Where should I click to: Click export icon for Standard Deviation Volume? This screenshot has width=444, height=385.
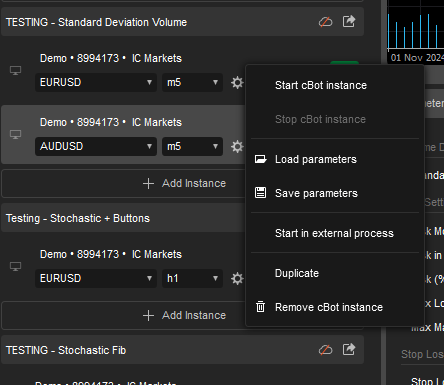pyautogui.click(x=349, y=22)
